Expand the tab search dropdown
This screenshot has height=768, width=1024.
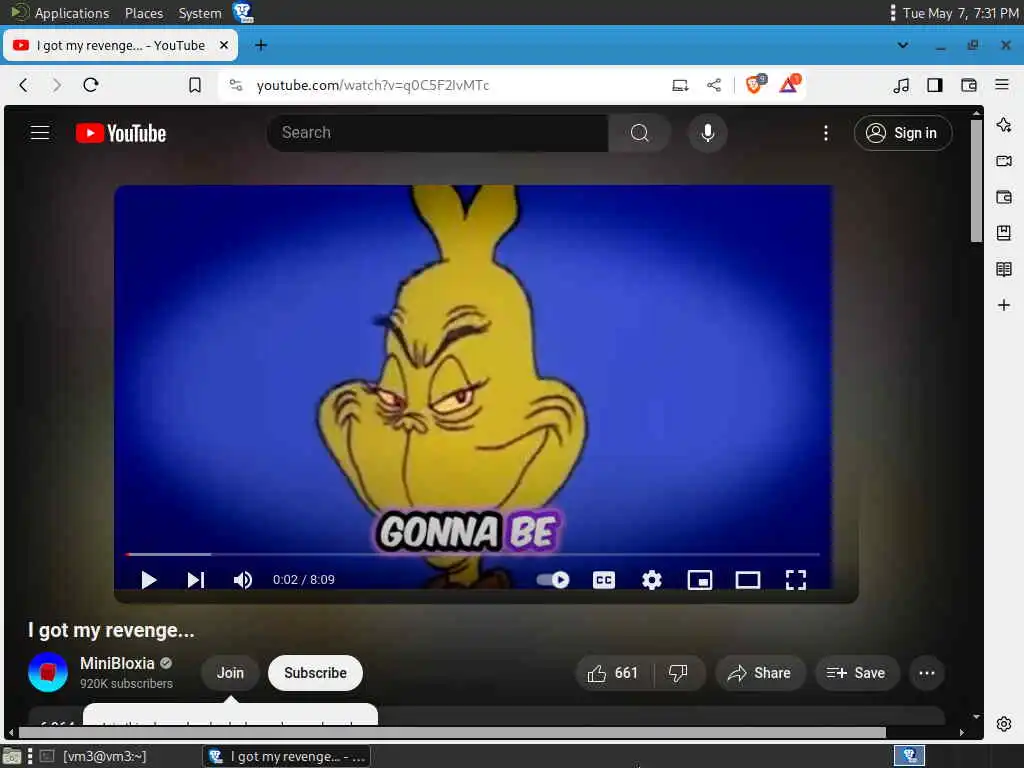point(903,45)
